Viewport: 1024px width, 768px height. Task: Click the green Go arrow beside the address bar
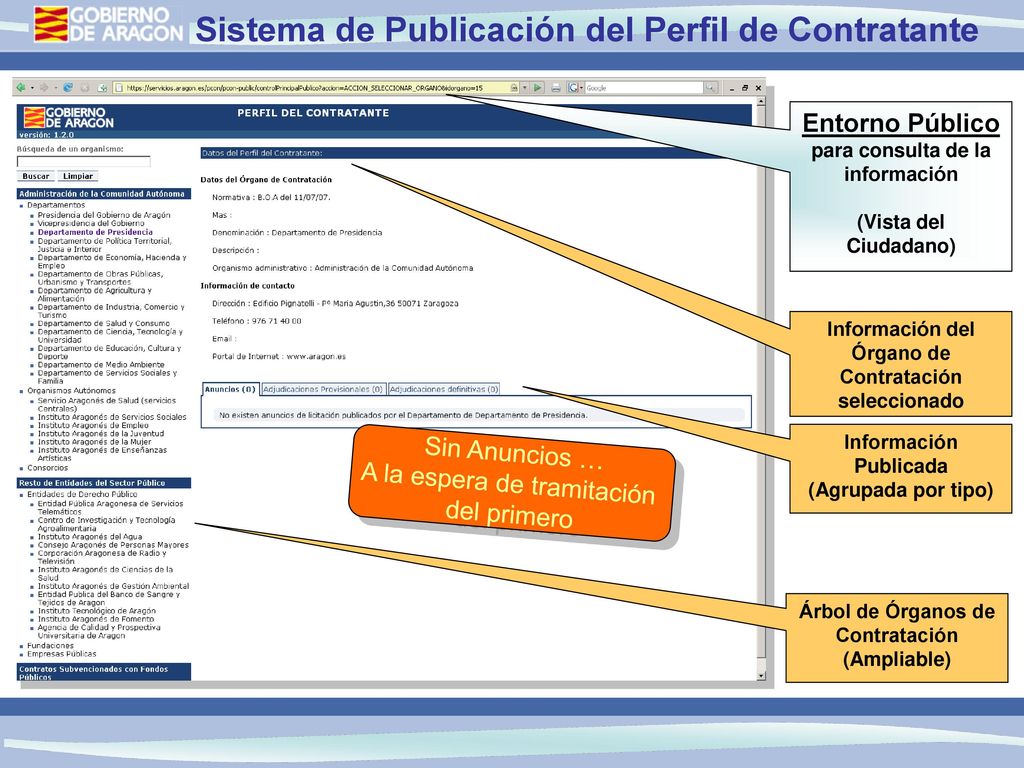tap(537, 88)
